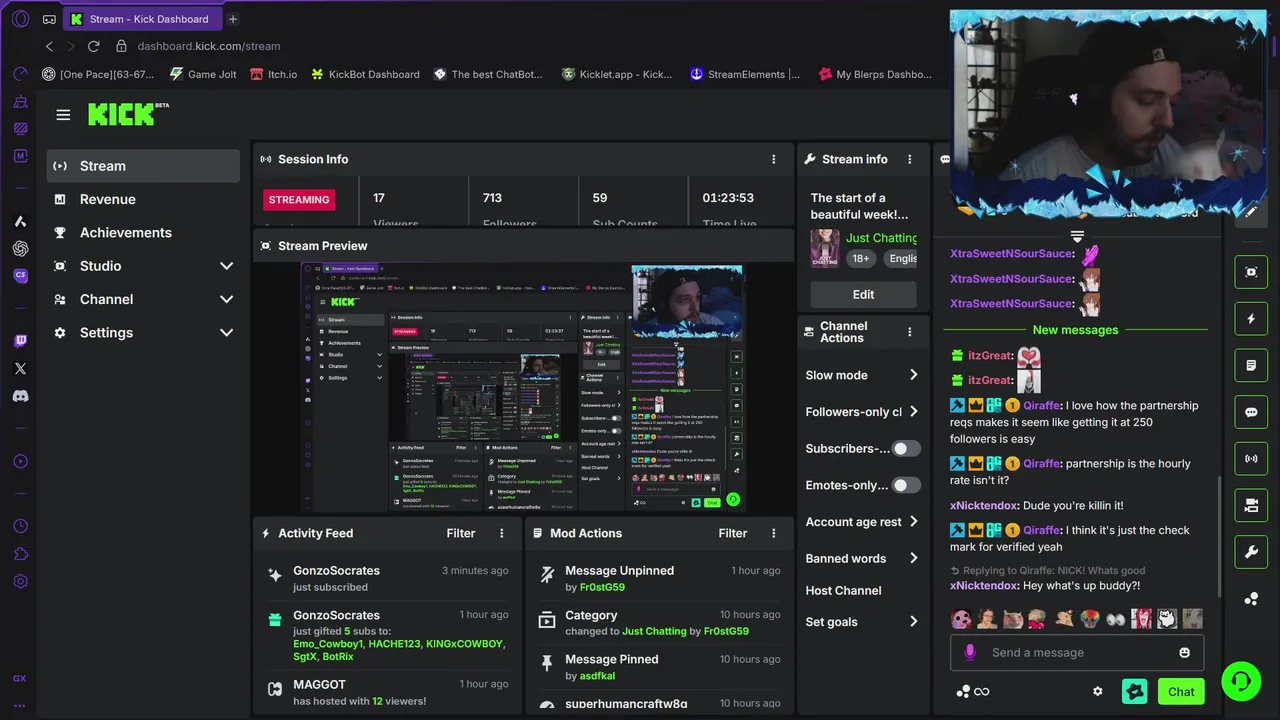This screenshot has width=1280, height=720.
Task: Click the Edit stream info button
Action: [863, 294]
